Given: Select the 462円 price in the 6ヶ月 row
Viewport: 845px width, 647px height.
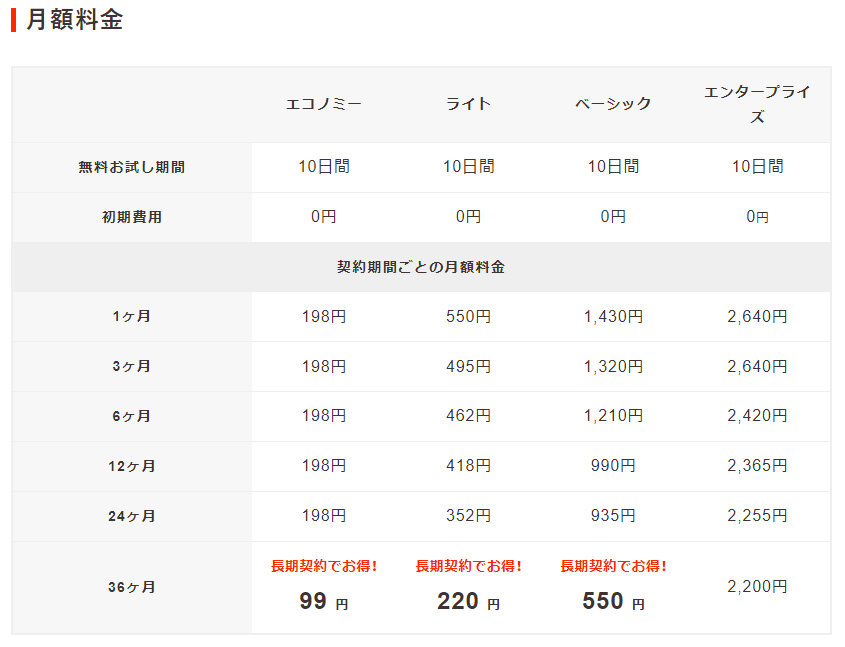Looking at the screenshot, I should (x=468, y=417).
